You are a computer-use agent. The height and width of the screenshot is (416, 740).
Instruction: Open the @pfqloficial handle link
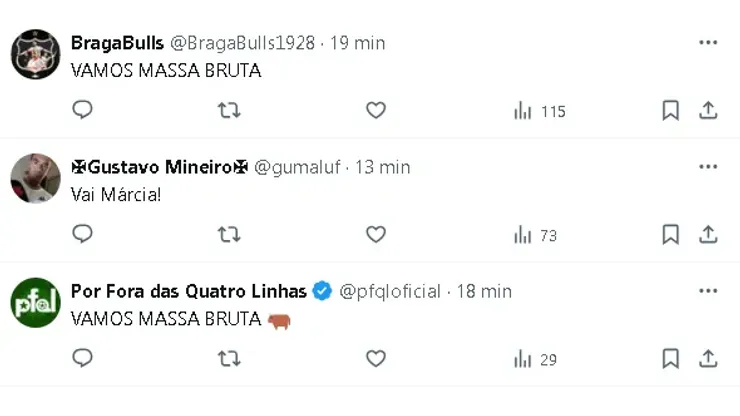point(390,291)
